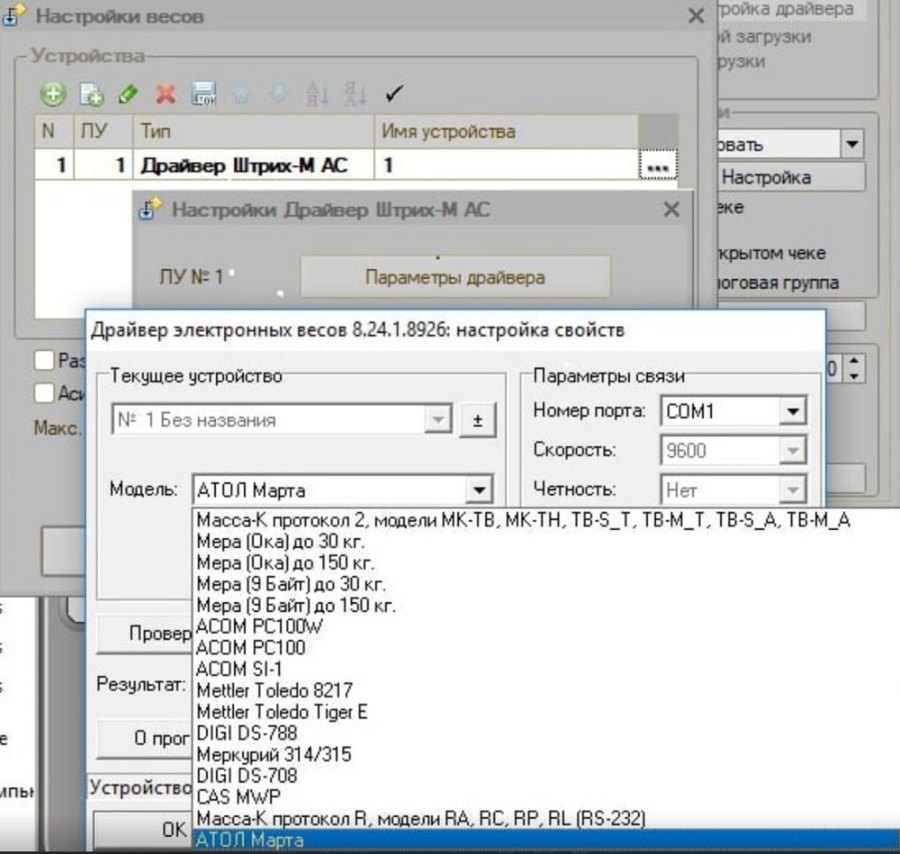
Task: Click the "±" button beside current device
Action: (478, 421)
